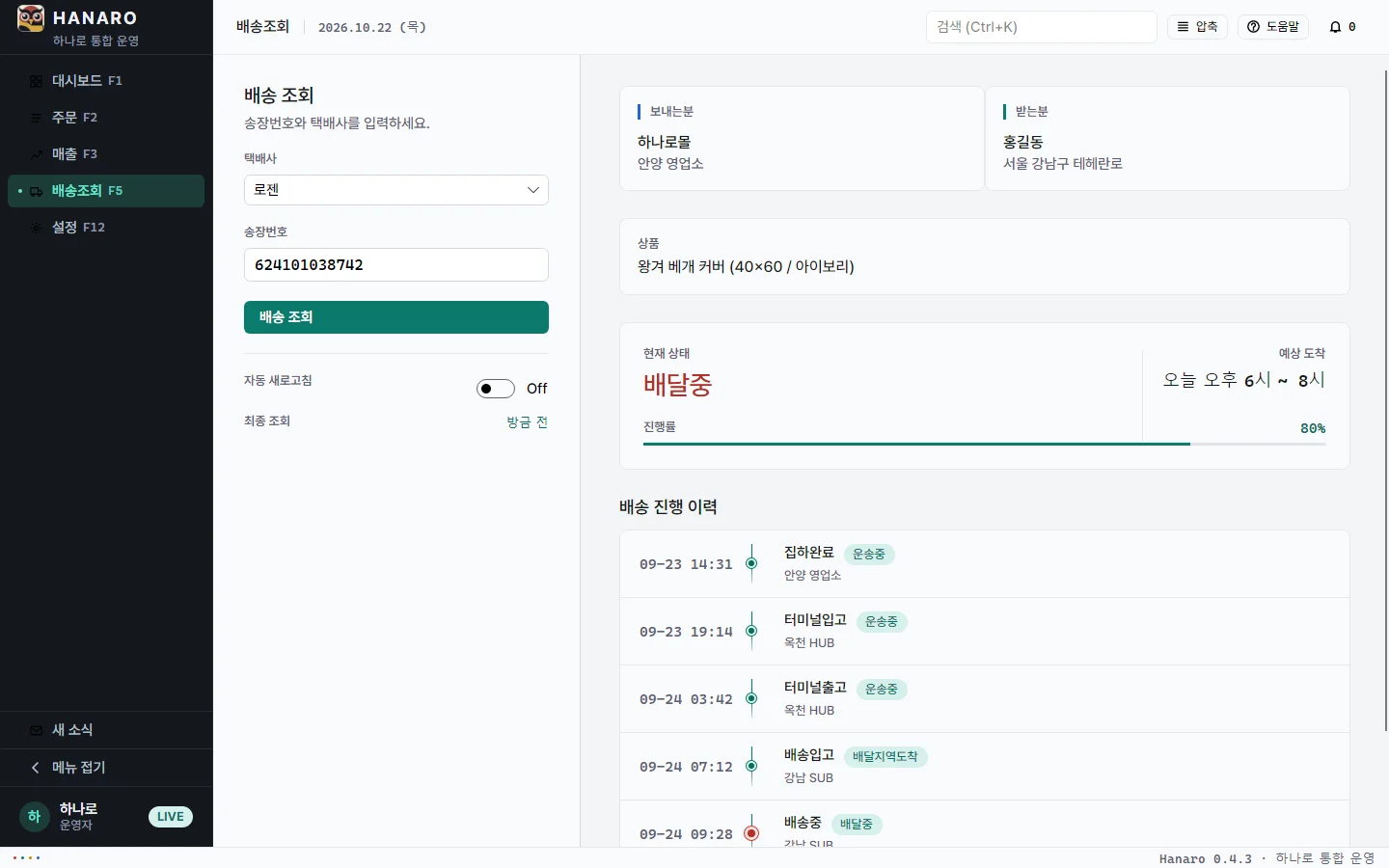Click the 매출 chart icon
Viewport: 1389px width, 868px height.
pyautogui.click(x=36, y=154)
